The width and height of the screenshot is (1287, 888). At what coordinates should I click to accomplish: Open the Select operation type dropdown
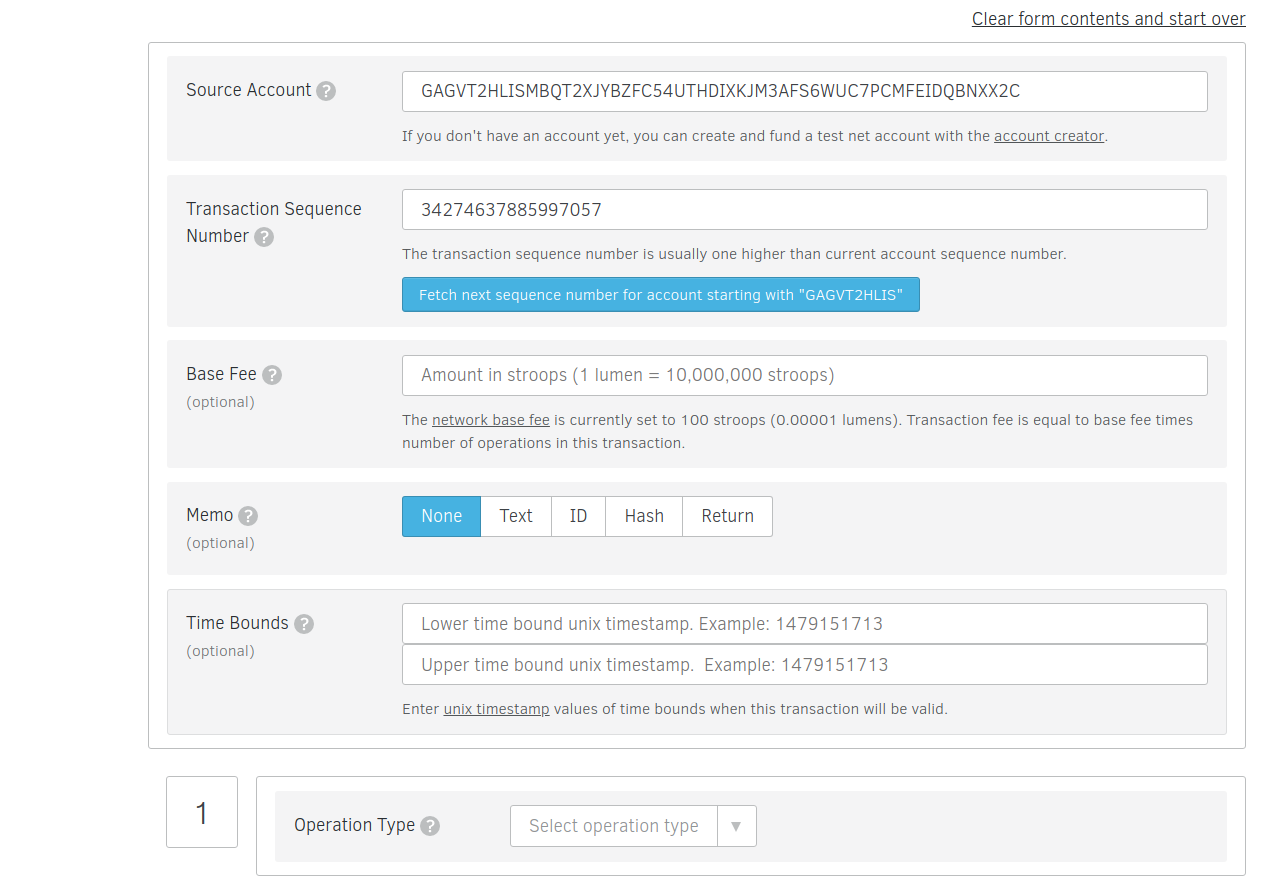click(x=613, y=826)
